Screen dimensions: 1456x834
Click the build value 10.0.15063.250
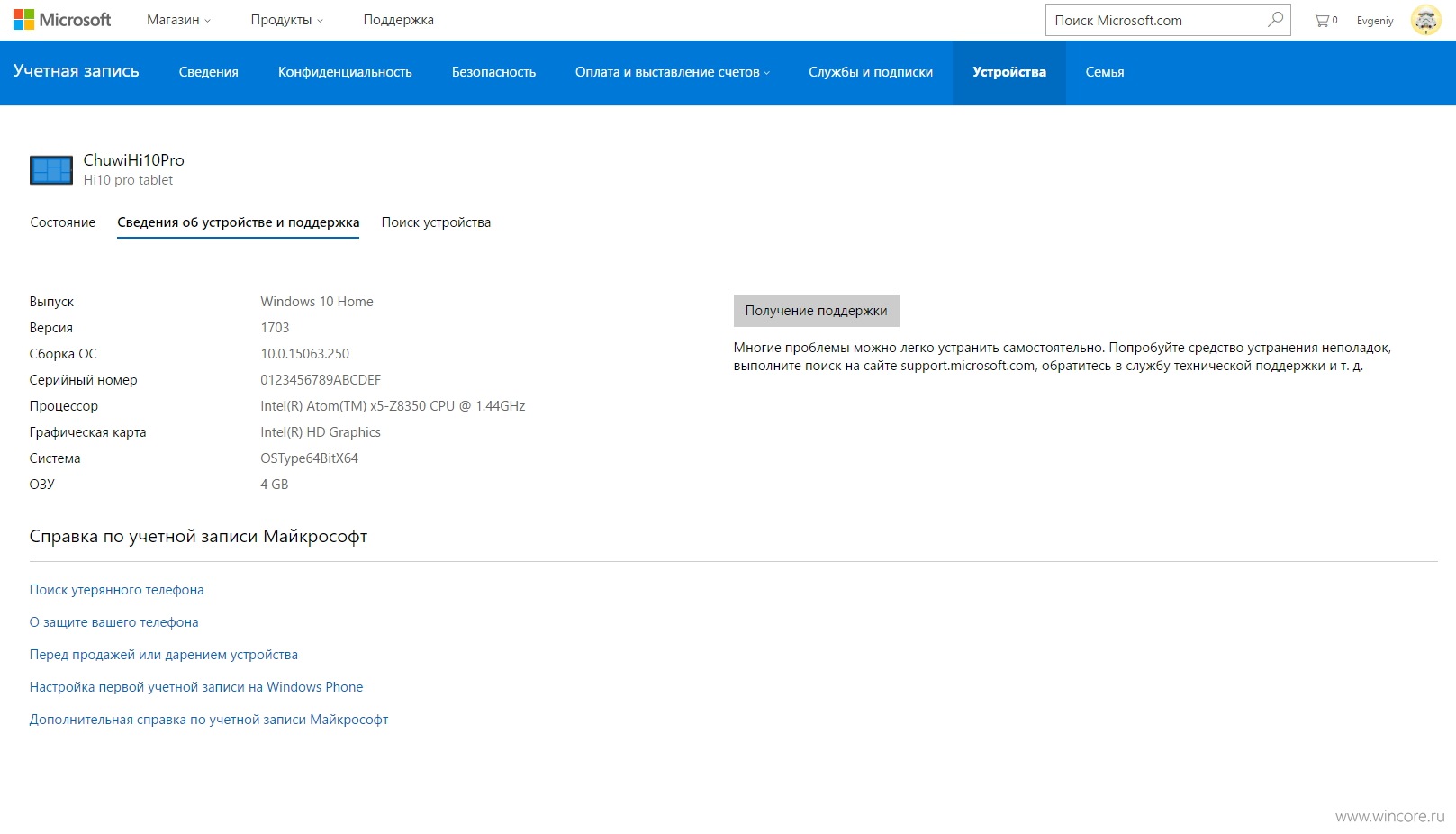coord(305,354)
